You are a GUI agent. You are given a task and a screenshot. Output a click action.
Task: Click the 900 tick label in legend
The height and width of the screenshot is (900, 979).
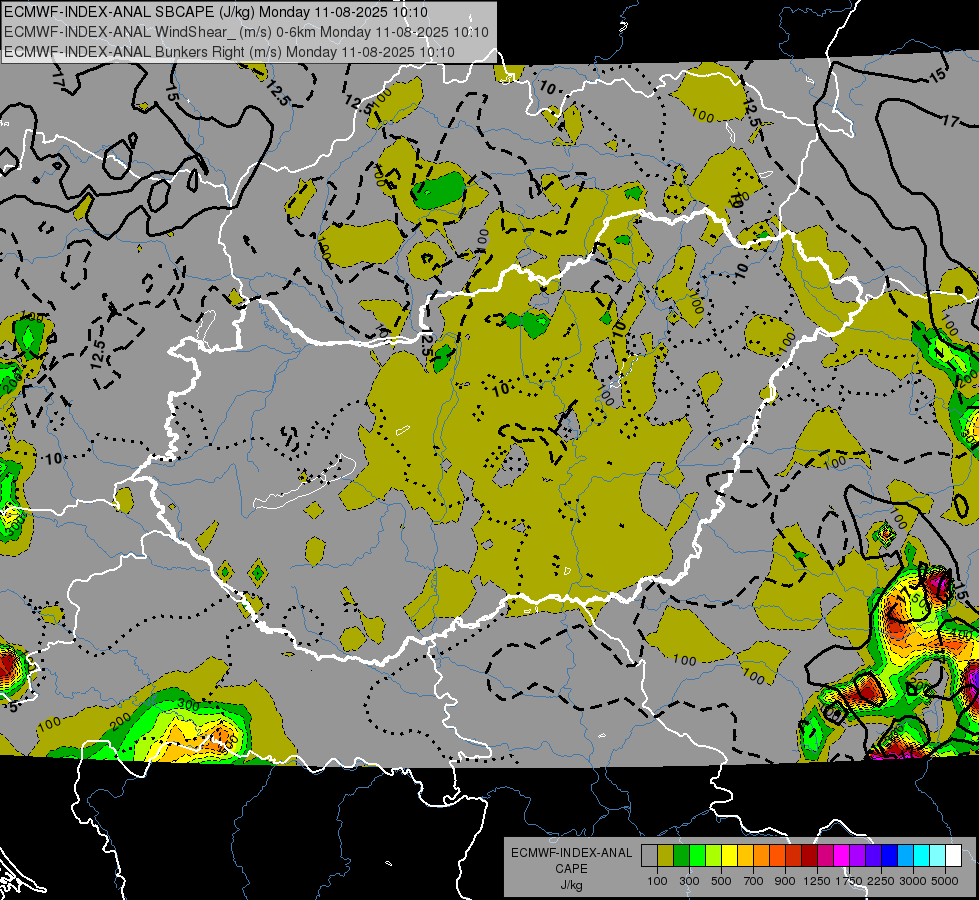tap(785, 881)
